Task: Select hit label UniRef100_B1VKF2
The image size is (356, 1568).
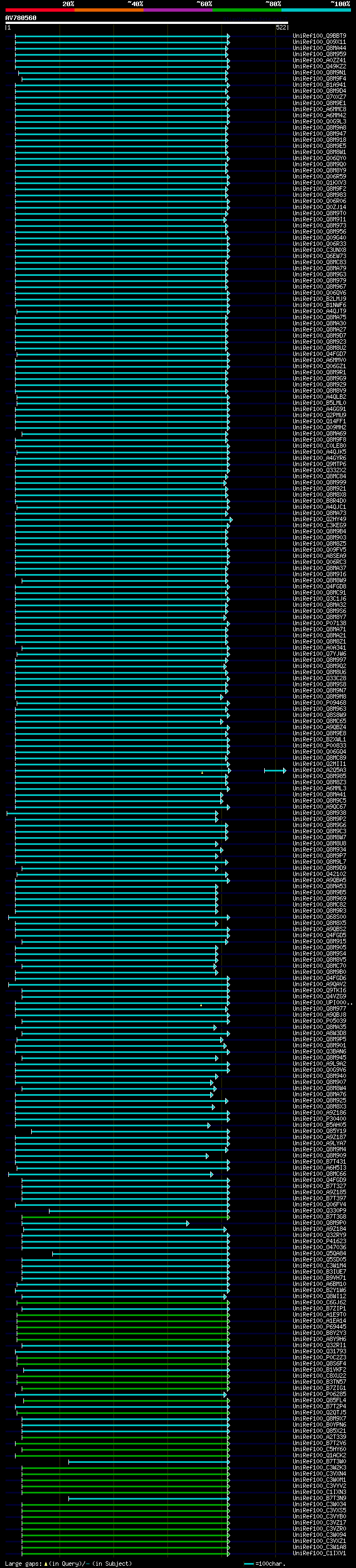Action: click(319, 1370)
